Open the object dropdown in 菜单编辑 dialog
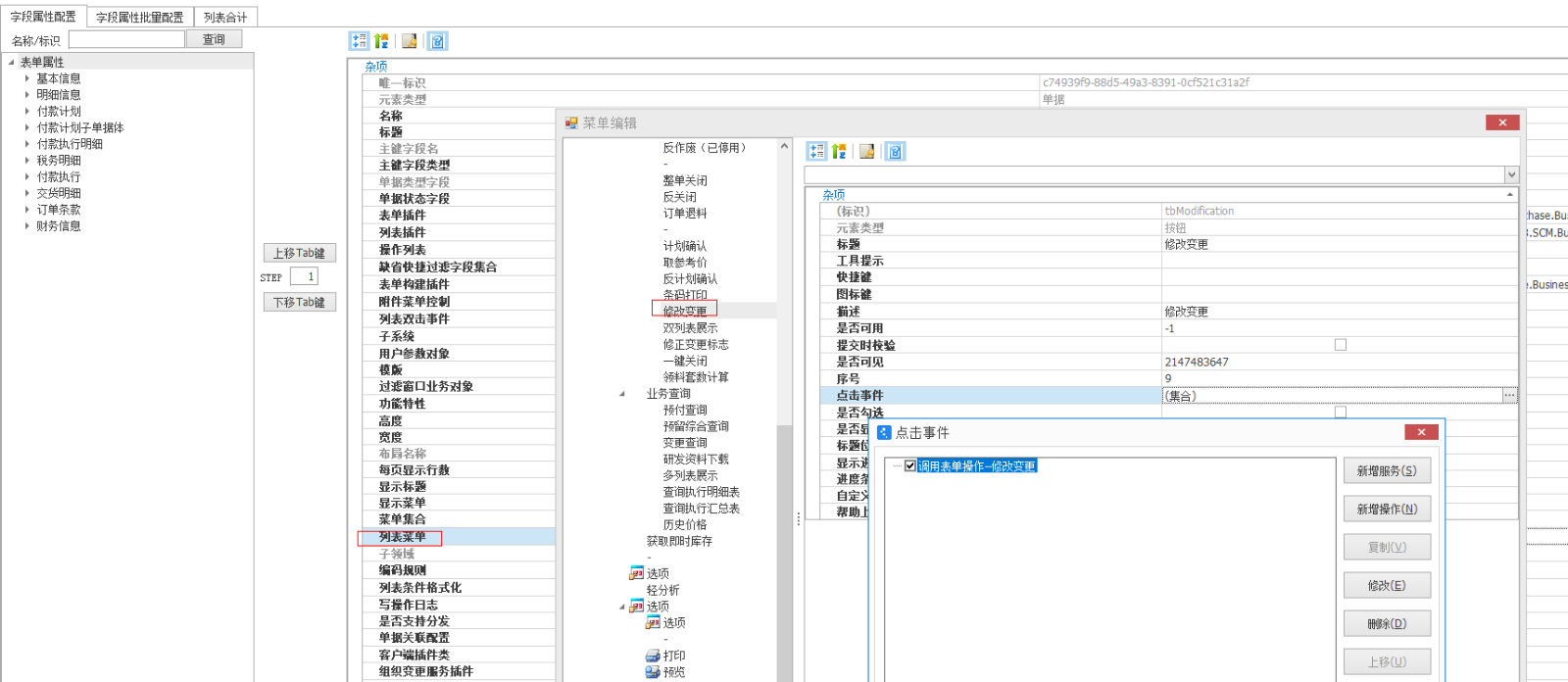Screen dimensions: 1568x682 (1511, 174)
